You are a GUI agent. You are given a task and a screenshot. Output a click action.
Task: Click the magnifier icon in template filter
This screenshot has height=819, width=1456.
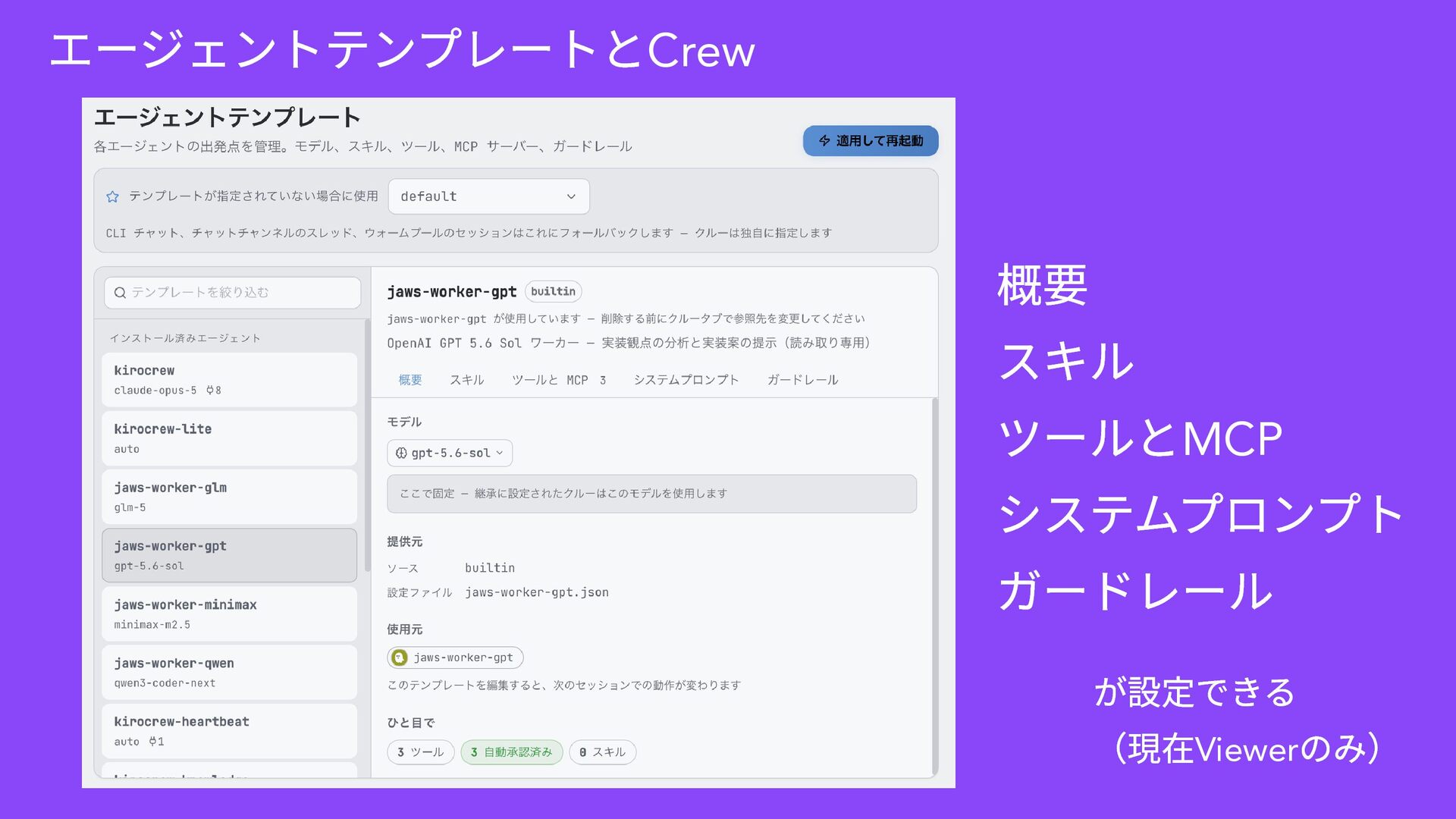coord(120,293)
